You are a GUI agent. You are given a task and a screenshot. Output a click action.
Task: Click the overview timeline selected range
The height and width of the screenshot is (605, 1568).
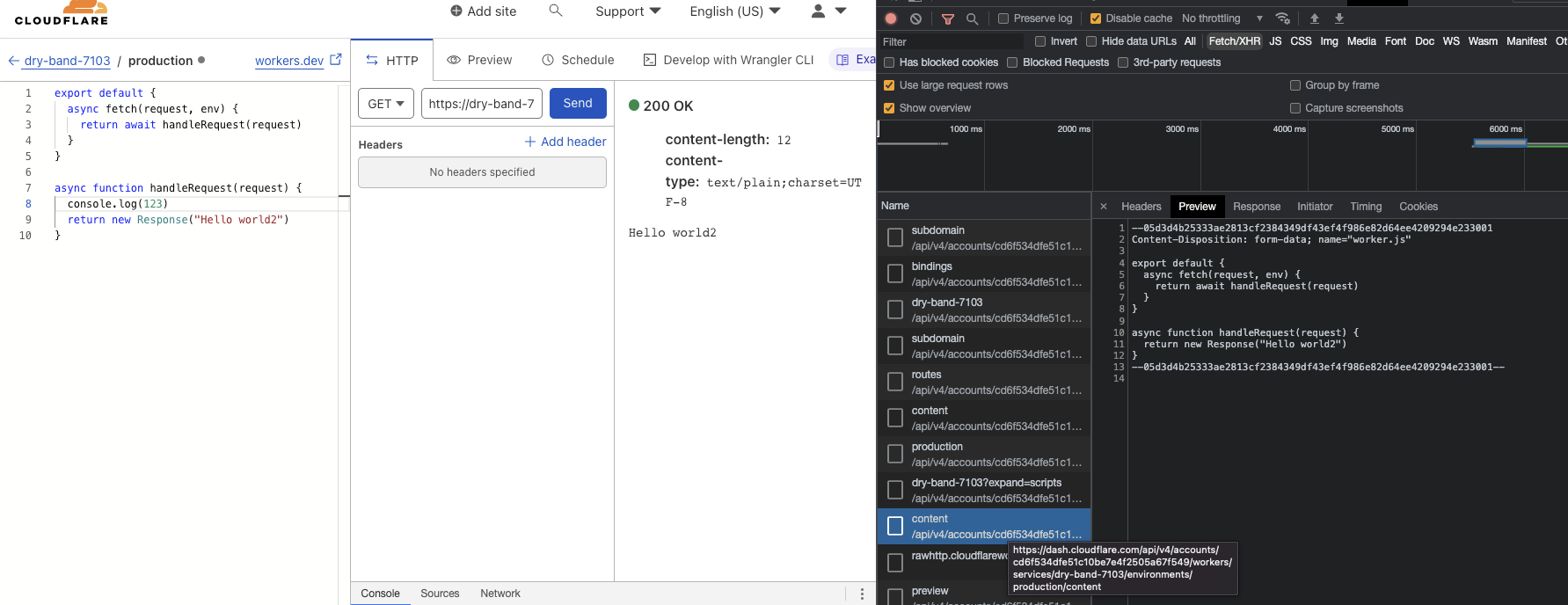coord(1499,142)
